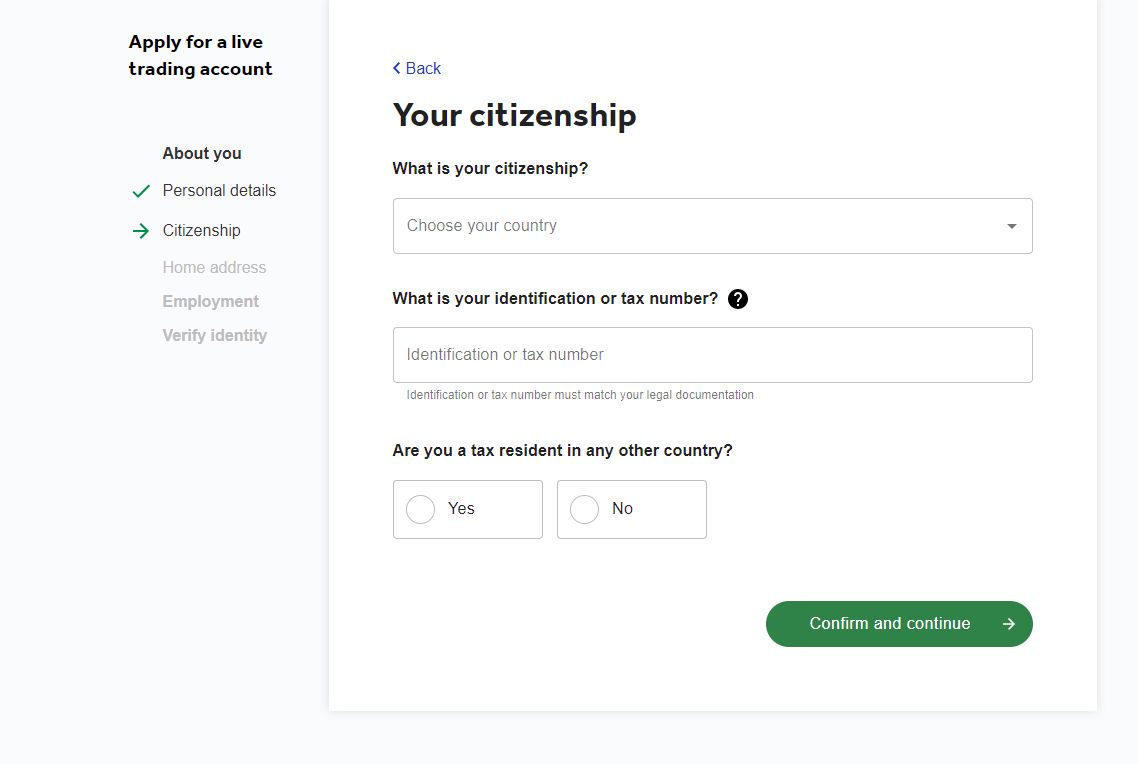Screen dimensions: 1138x764
Task: Open the Citizenship step in sidebar
Action: pyautogui.click(x=201, y=231)
